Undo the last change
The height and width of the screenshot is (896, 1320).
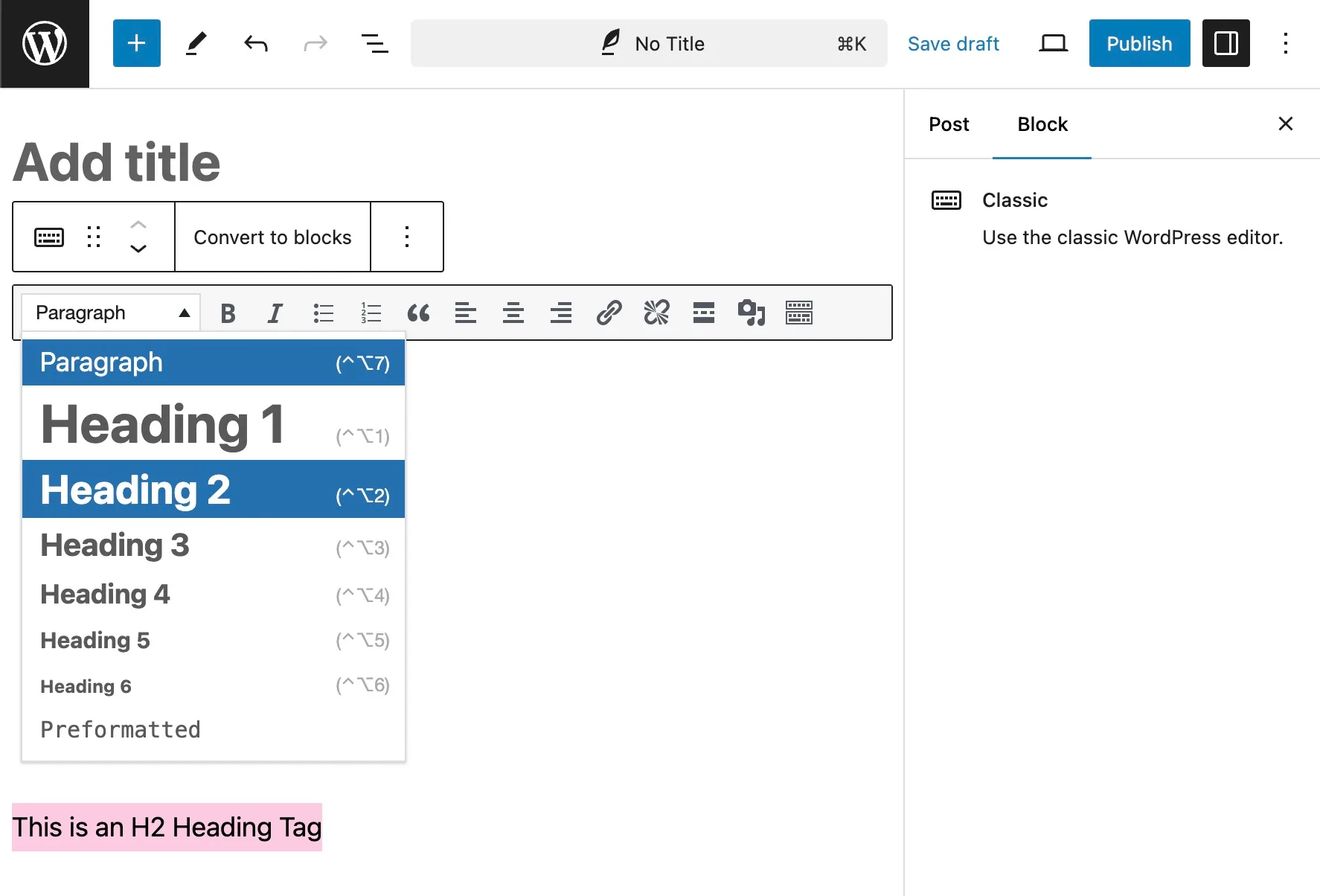(256, 43)
